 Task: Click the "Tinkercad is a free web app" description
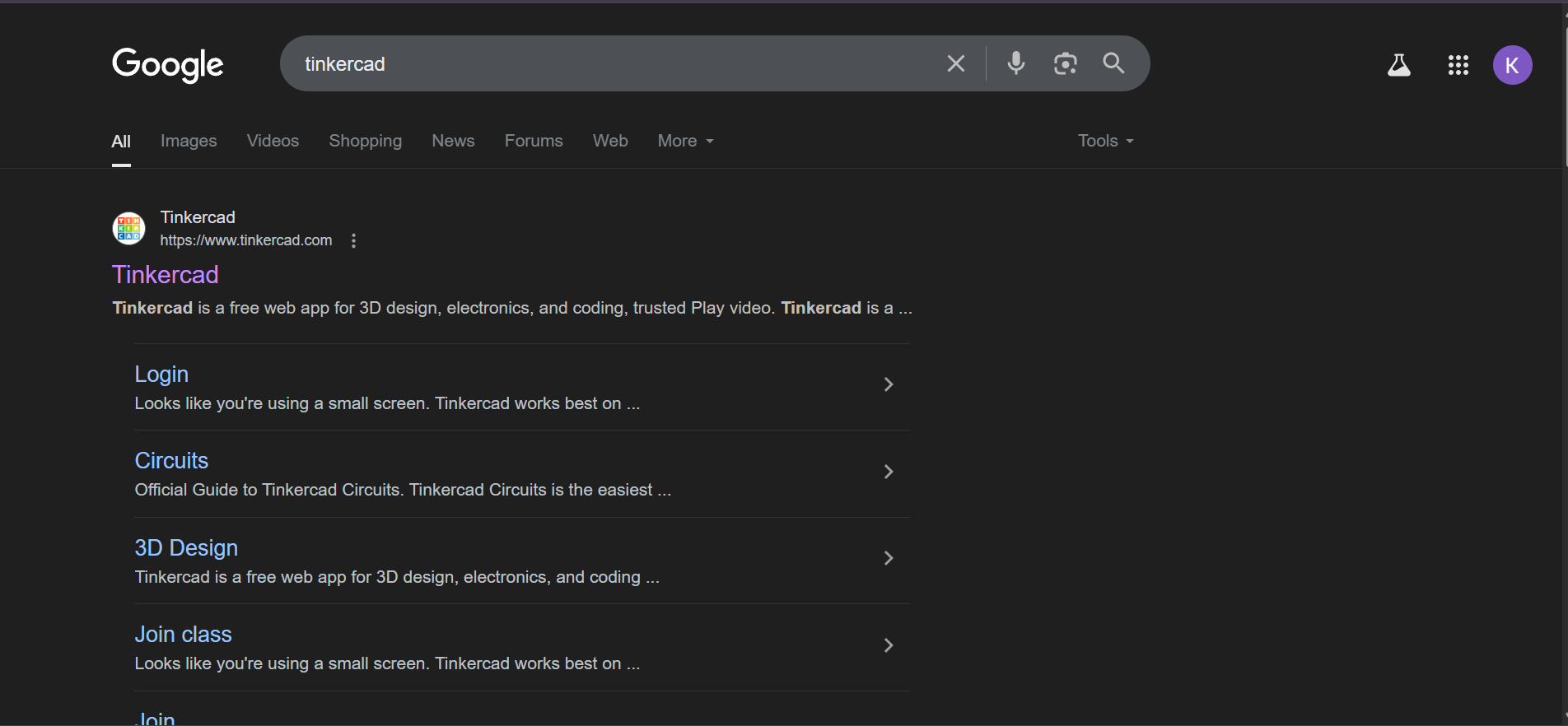512,308
